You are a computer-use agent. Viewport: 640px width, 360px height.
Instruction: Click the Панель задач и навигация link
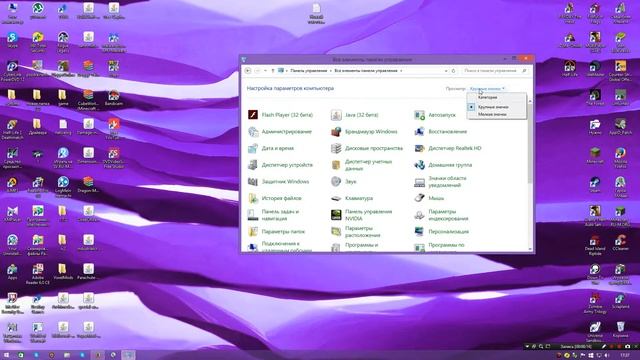pos(280,215)
